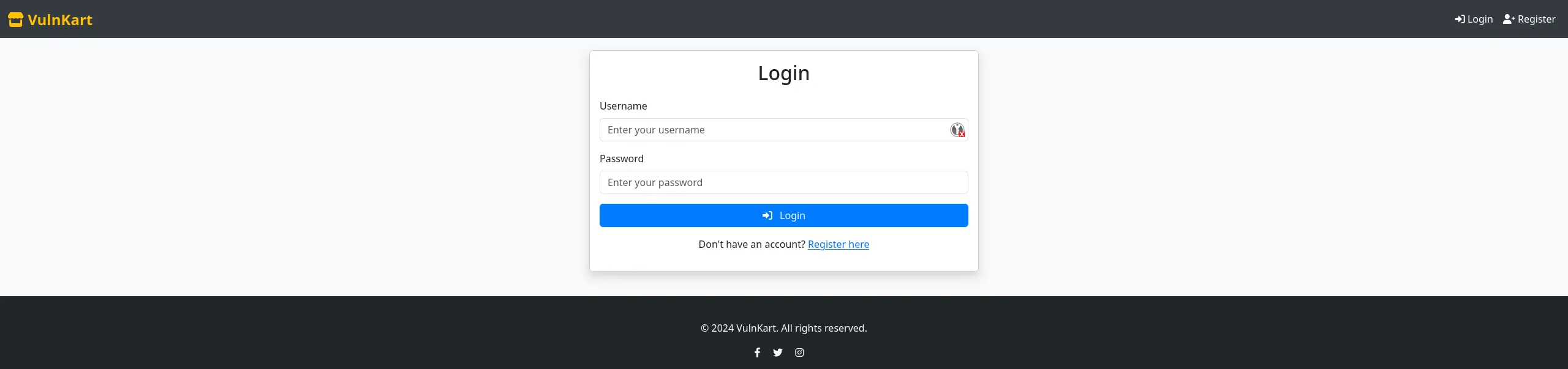Screen dimensions: 1568x369
Task: Open VulnKart's Facebook page icon
Action: 757,352
